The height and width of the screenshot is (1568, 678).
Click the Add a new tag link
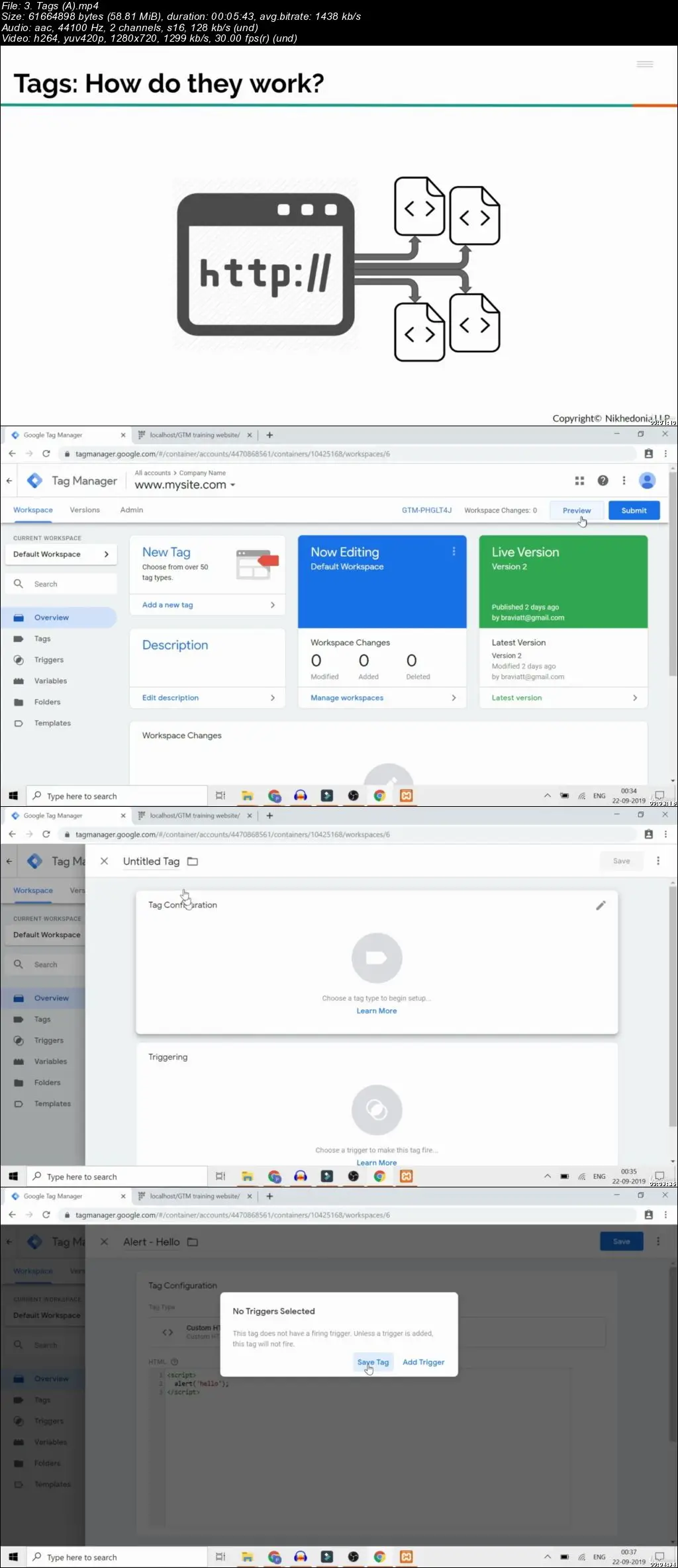[168, 605]
